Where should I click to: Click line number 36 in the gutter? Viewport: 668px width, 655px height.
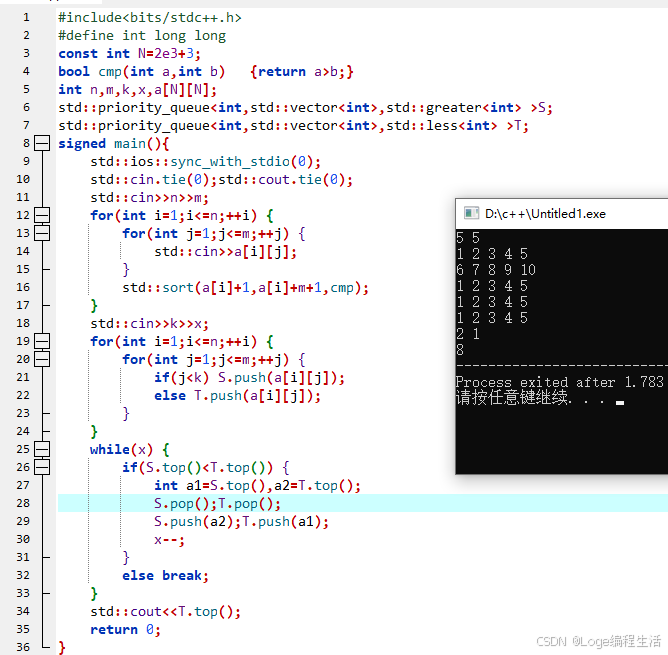[23, 647]
